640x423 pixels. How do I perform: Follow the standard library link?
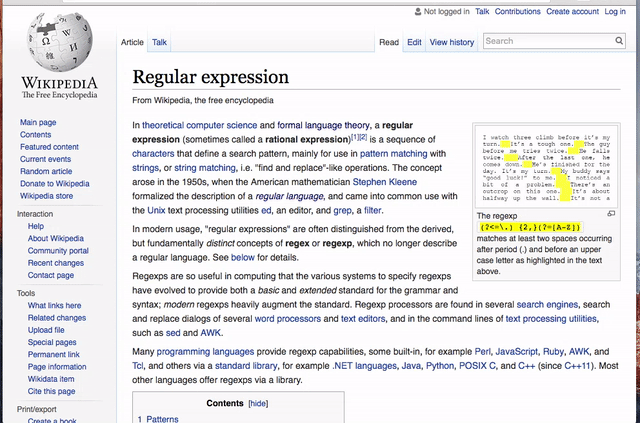246,366
